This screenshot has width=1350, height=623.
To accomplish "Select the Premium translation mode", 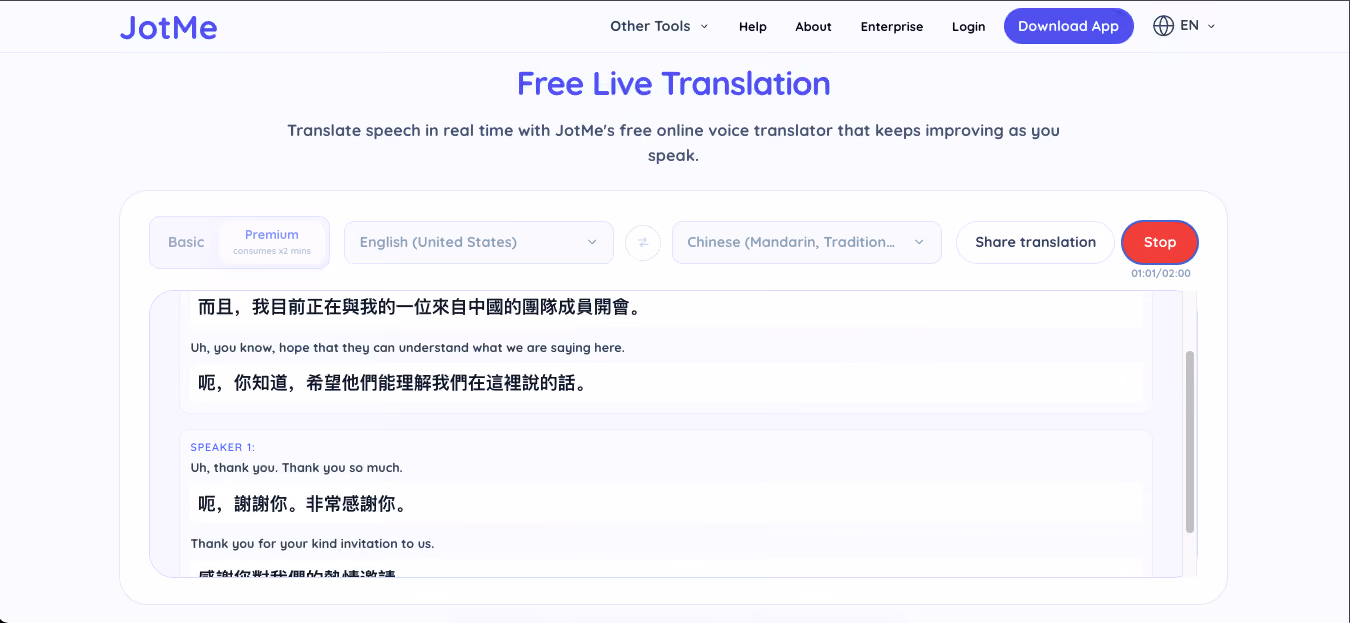I will click(272, 242).
